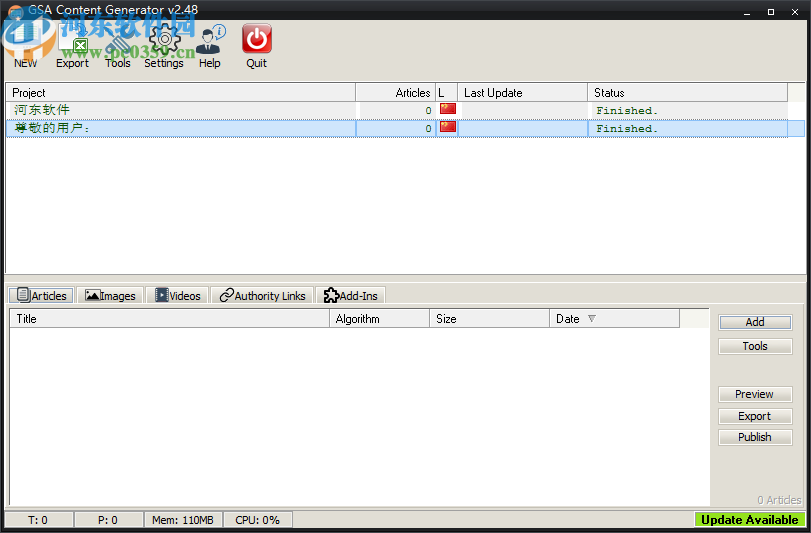Click article count 0 in 河东软件 row
The image size is (811, 533).
click(x=428, y=111)
